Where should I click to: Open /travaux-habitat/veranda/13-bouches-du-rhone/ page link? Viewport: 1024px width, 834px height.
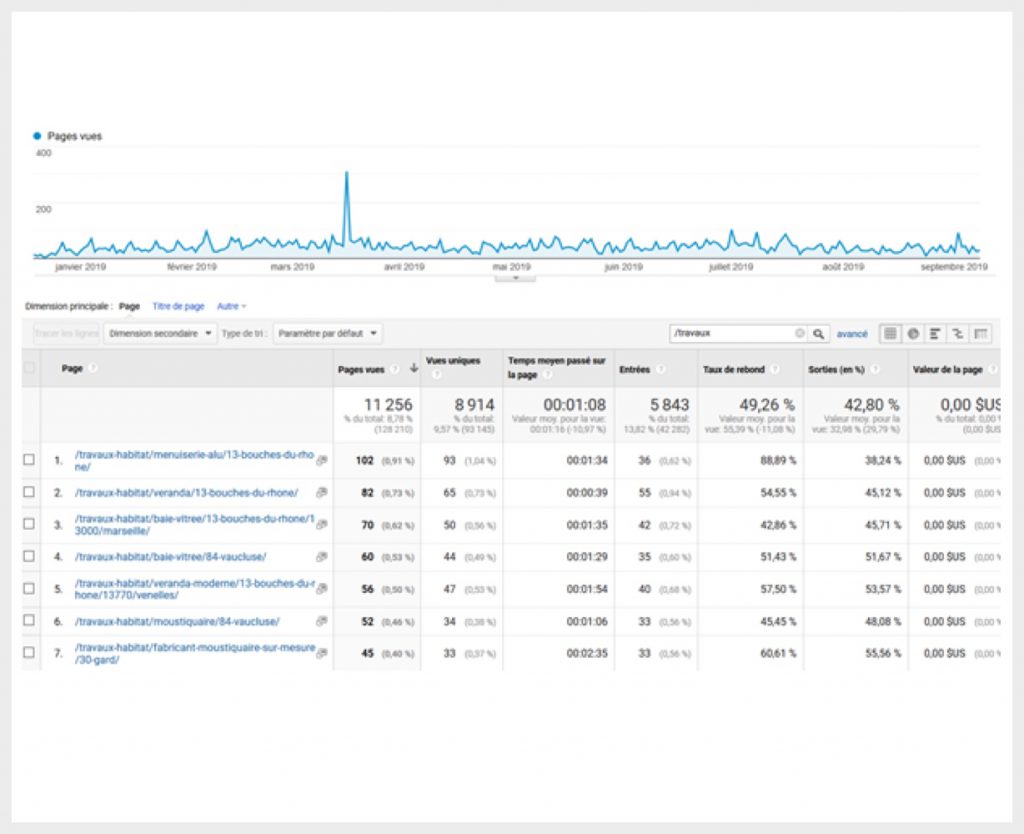[x=186, y=493]
